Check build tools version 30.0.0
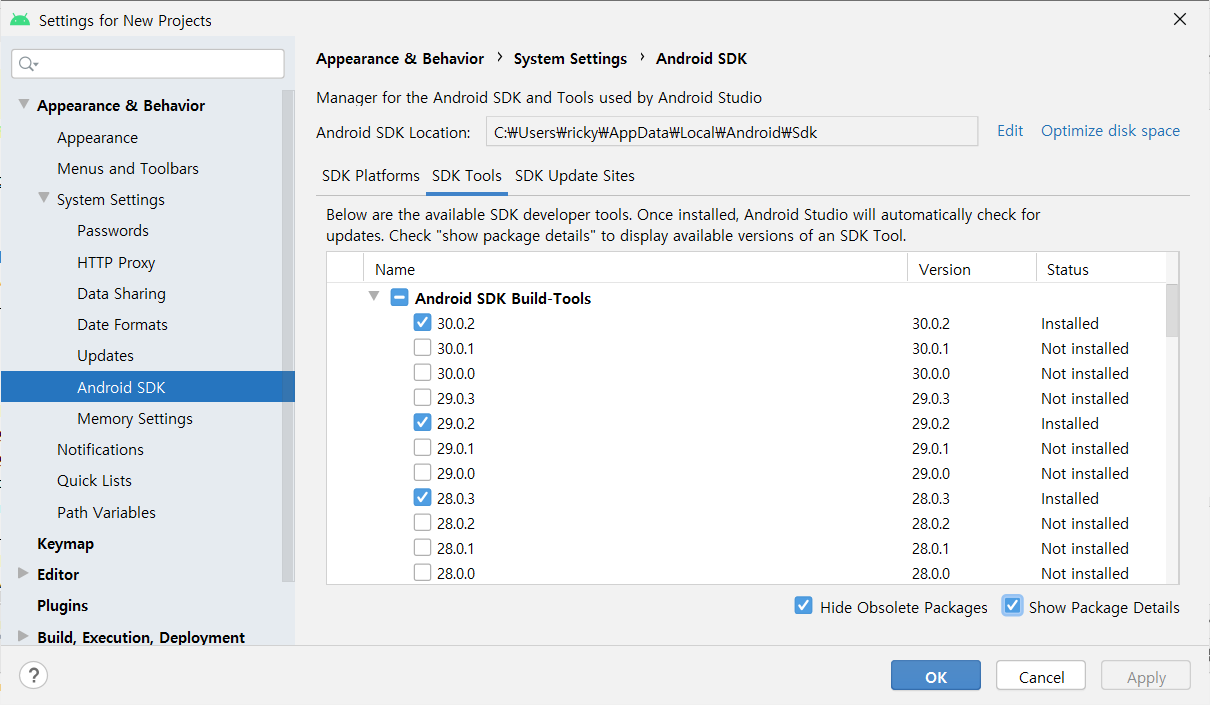The height and width of the screenshot is (705, 1210). pyautogui.click(x=423, y=373)
